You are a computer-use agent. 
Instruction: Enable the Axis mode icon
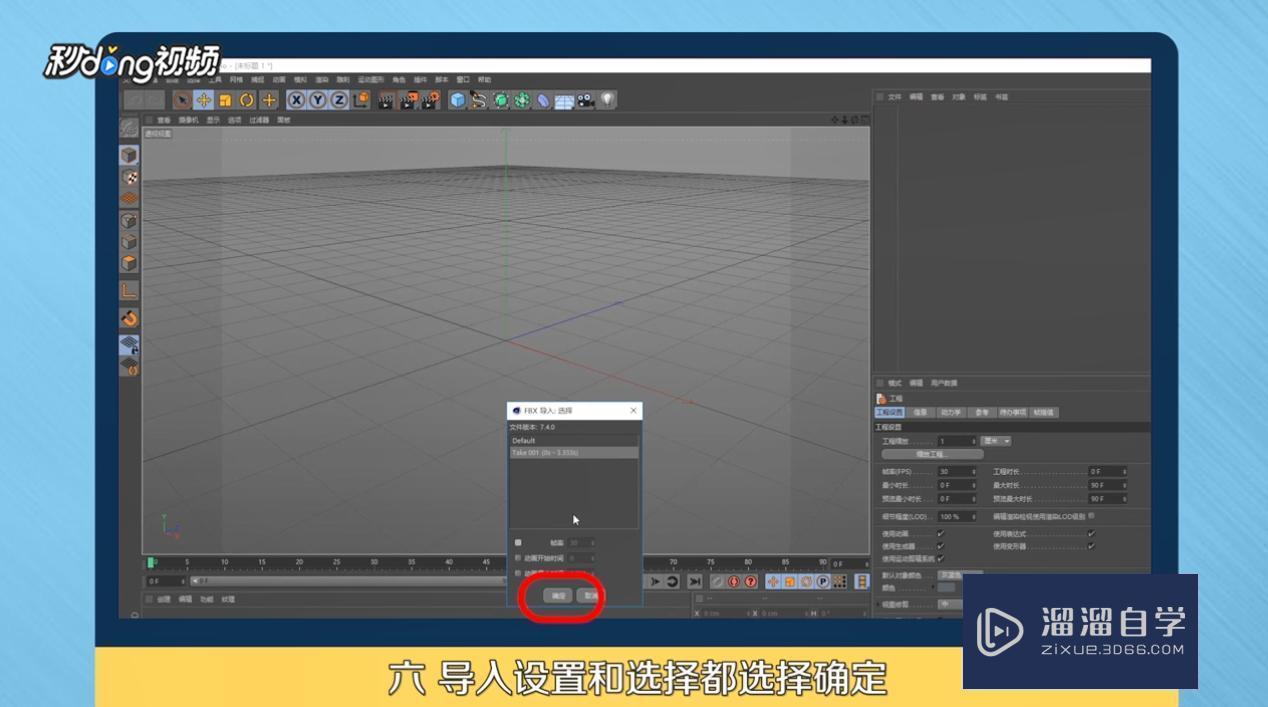pos(129,291)
